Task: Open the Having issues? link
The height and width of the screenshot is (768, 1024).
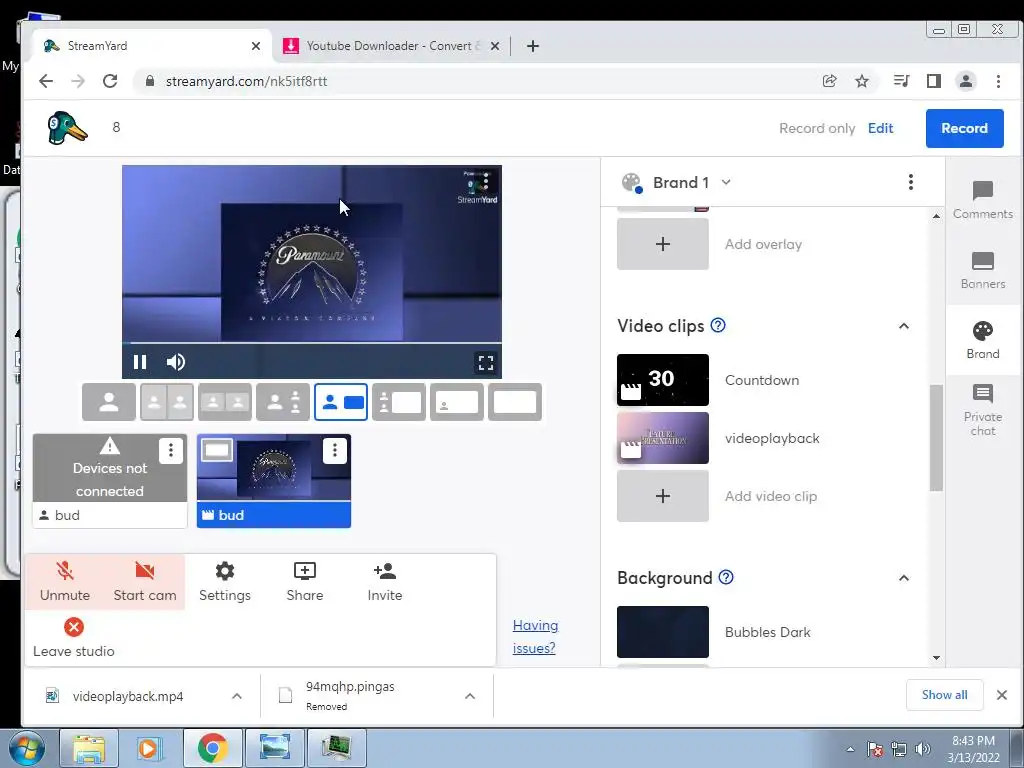Action: coord(535,637)
